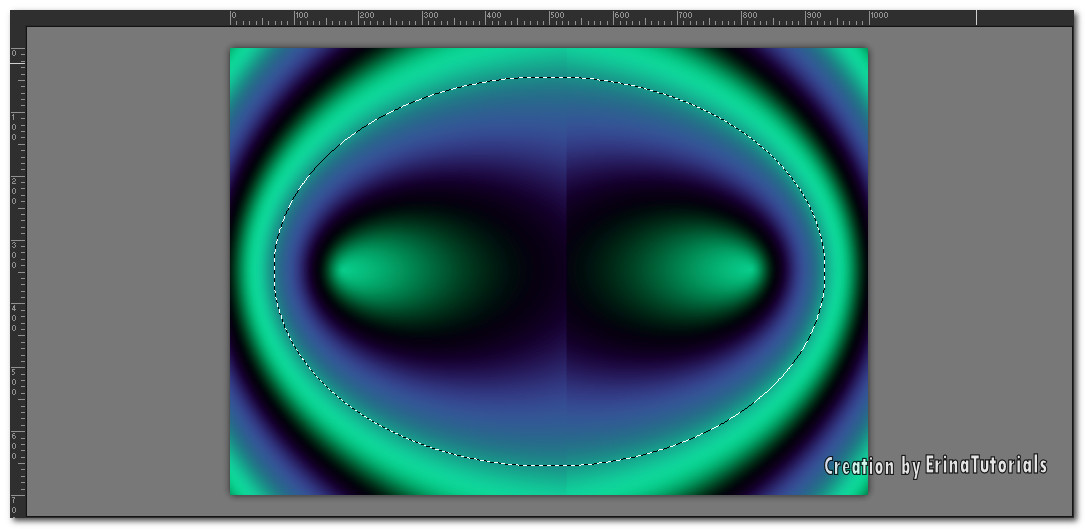Click the horizontal ruler position marker line

click(977, 17)
